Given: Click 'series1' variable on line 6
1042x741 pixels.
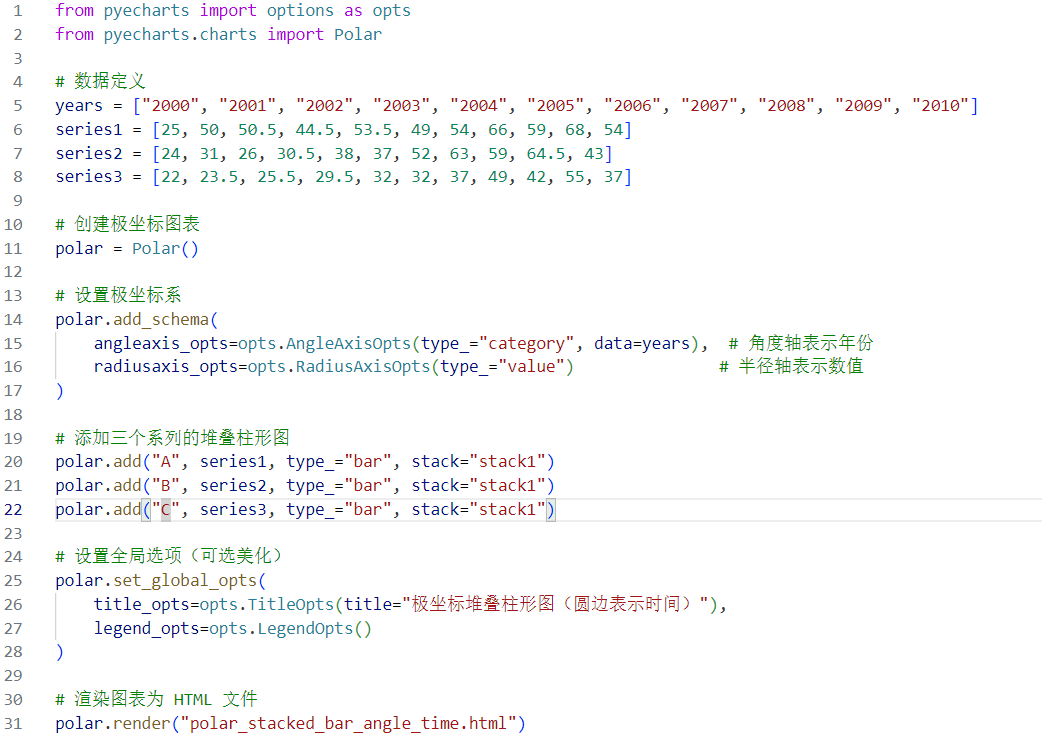Looking at the screenshot, I should click(x=89, y=130).
